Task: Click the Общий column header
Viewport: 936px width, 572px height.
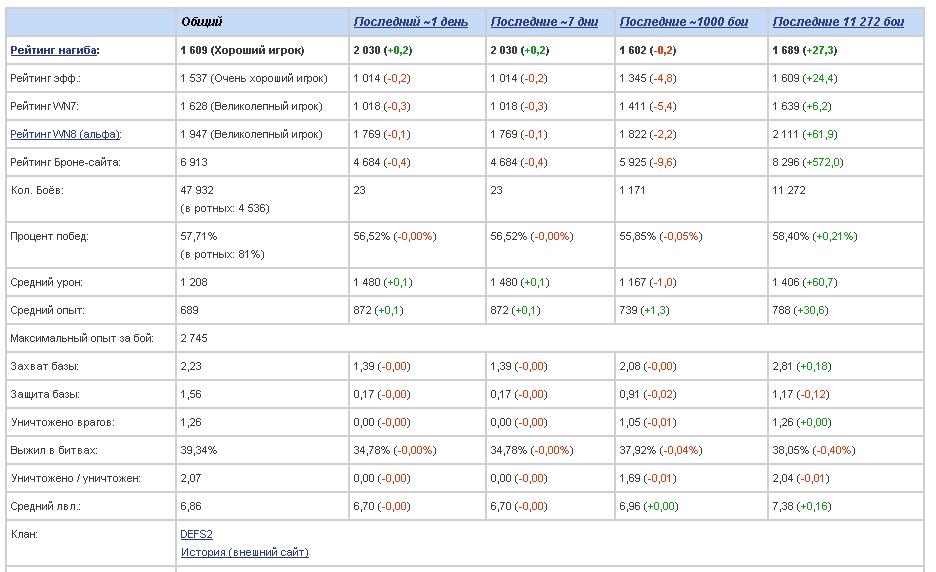Action: pos(202,22)
